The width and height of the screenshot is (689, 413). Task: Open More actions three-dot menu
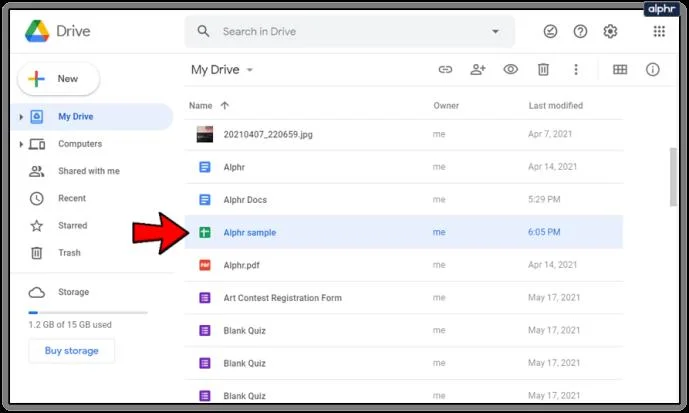point(576,69)
